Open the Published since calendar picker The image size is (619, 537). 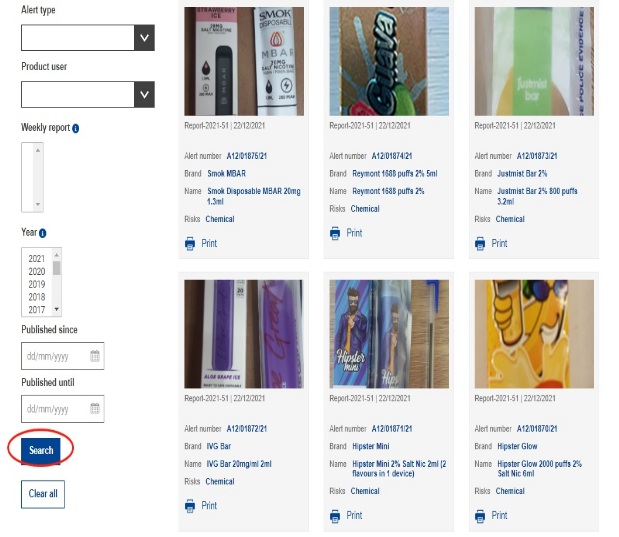(x=95, y=356)
